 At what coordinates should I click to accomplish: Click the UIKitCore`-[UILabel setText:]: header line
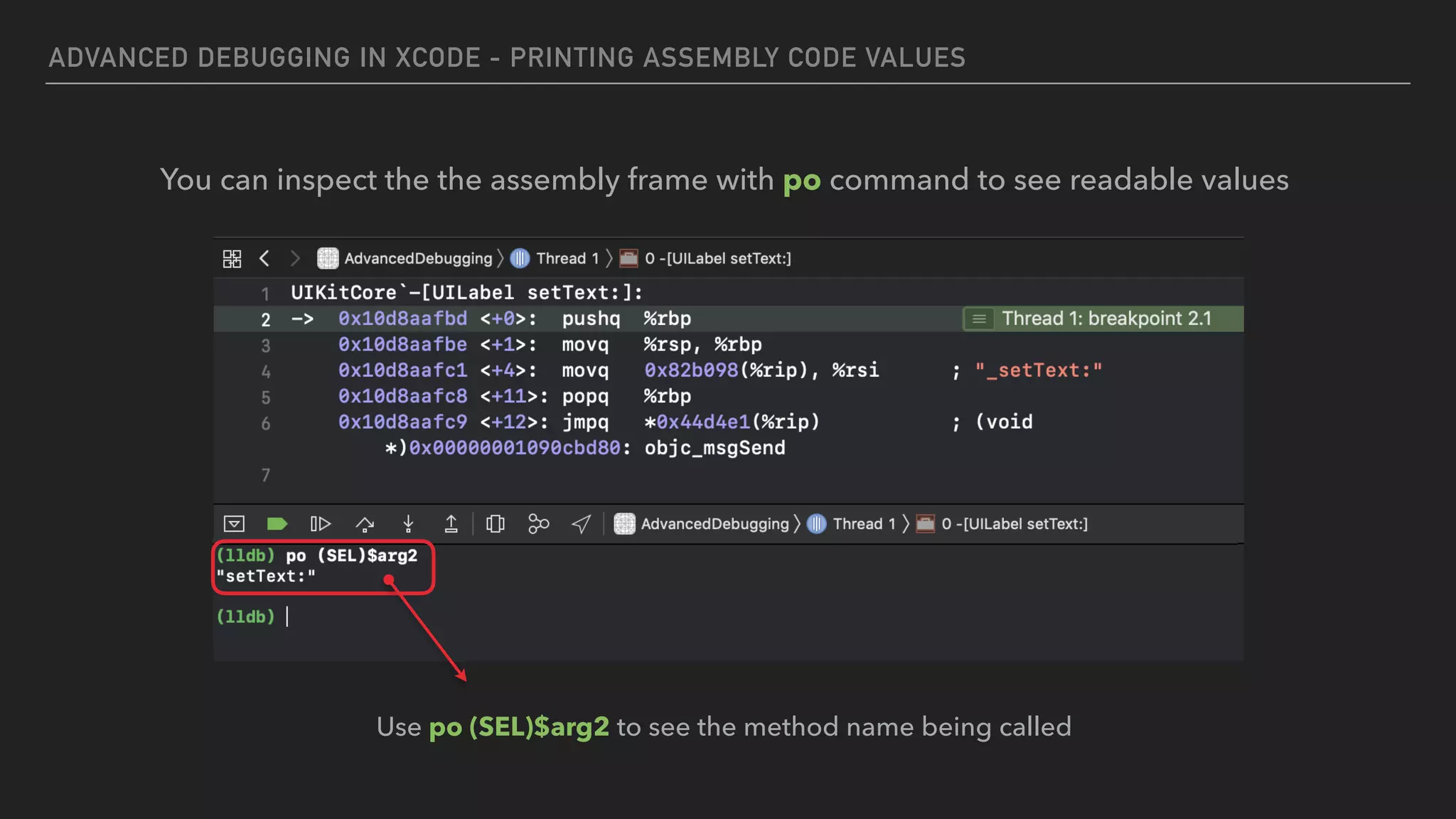pos(466,293)
